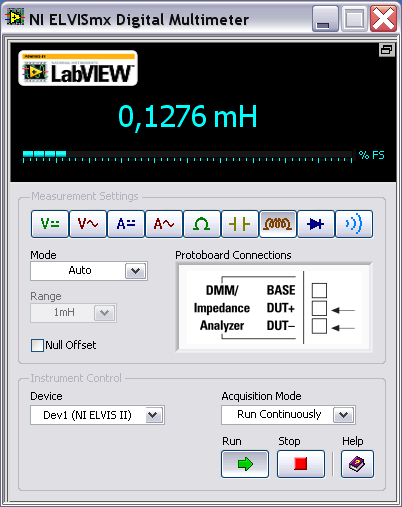Viewport: 402px width, 507px height.
Task: Open the Device dropdown arrow
Action: [153, 415]
